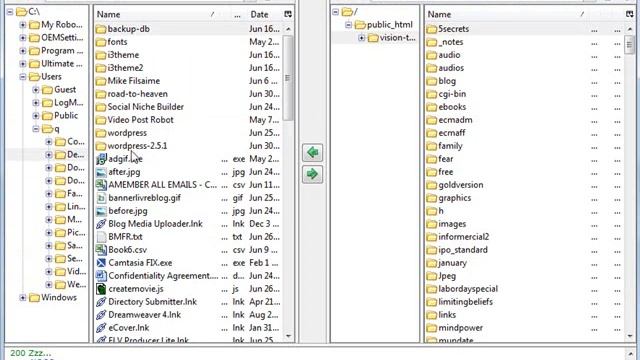Click the local file list vertical scrollbar thumb
Screen dimensions: 640x360
(288, 78)
